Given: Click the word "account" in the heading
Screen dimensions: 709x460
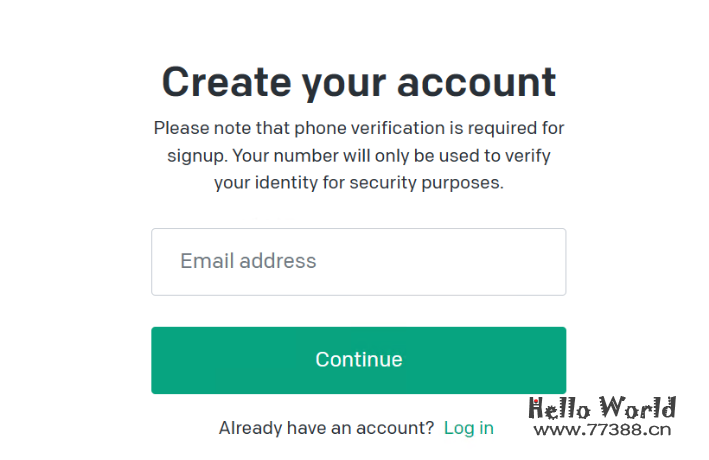Looking at the screenshot, I should coord(476,82).
